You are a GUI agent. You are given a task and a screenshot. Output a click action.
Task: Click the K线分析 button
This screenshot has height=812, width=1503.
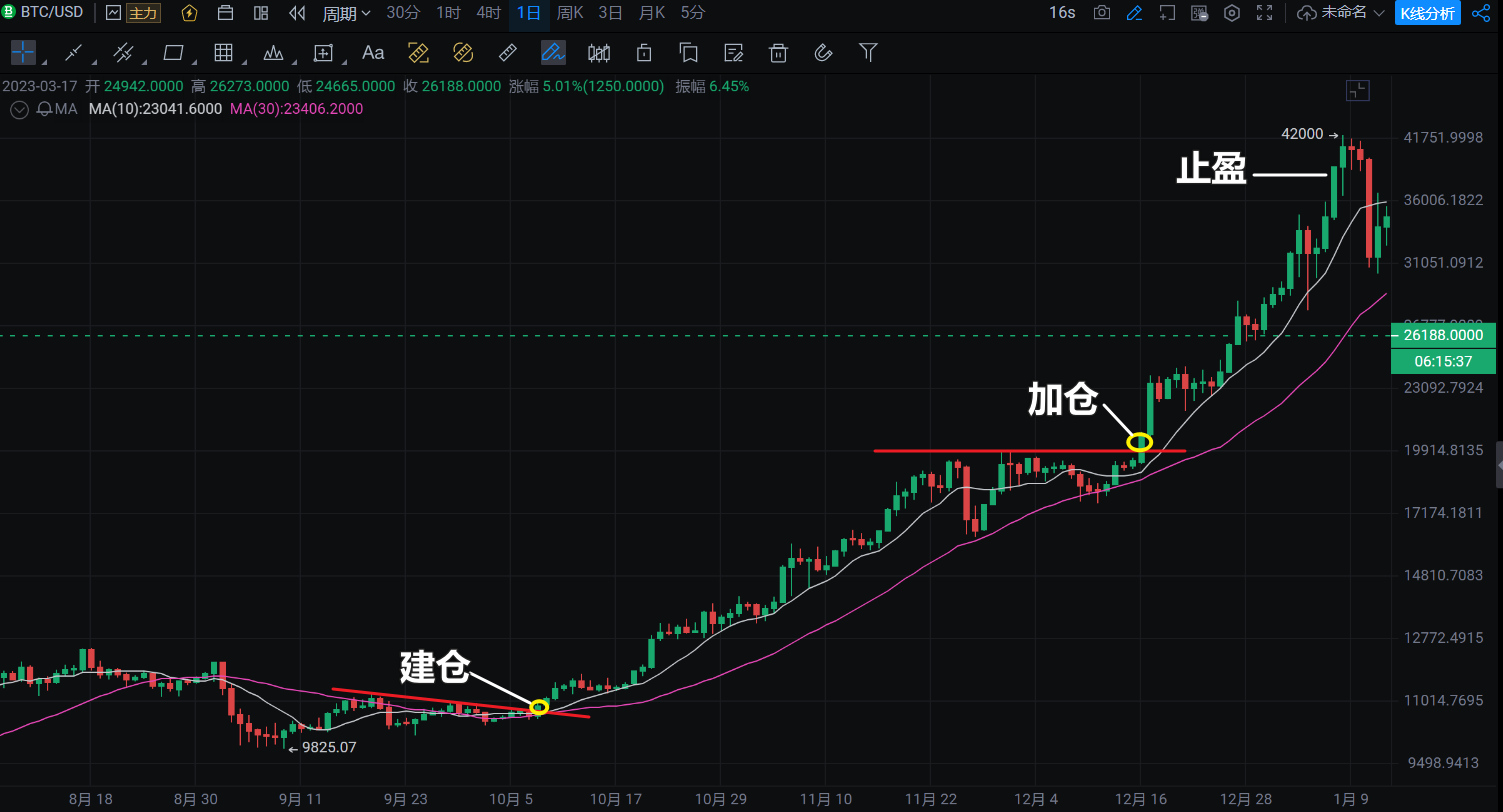point(1428,13)
